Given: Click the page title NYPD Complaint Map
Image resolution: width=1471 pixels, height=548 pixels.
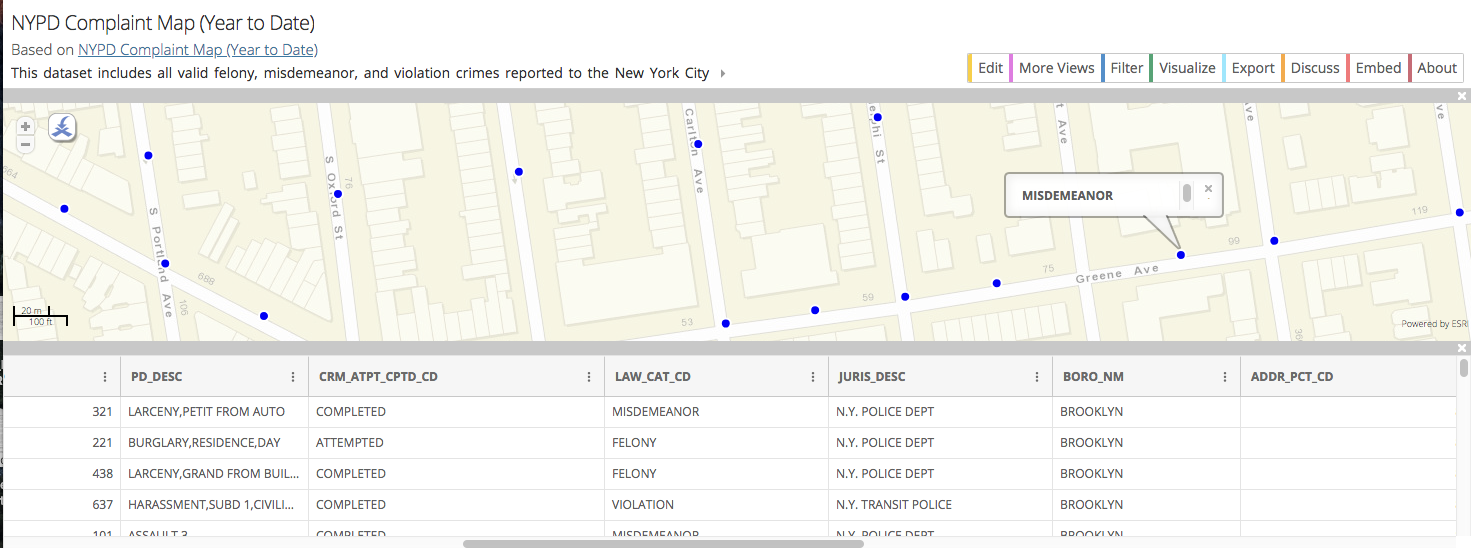Looking at the screenshot, I should tap(163, 23).
